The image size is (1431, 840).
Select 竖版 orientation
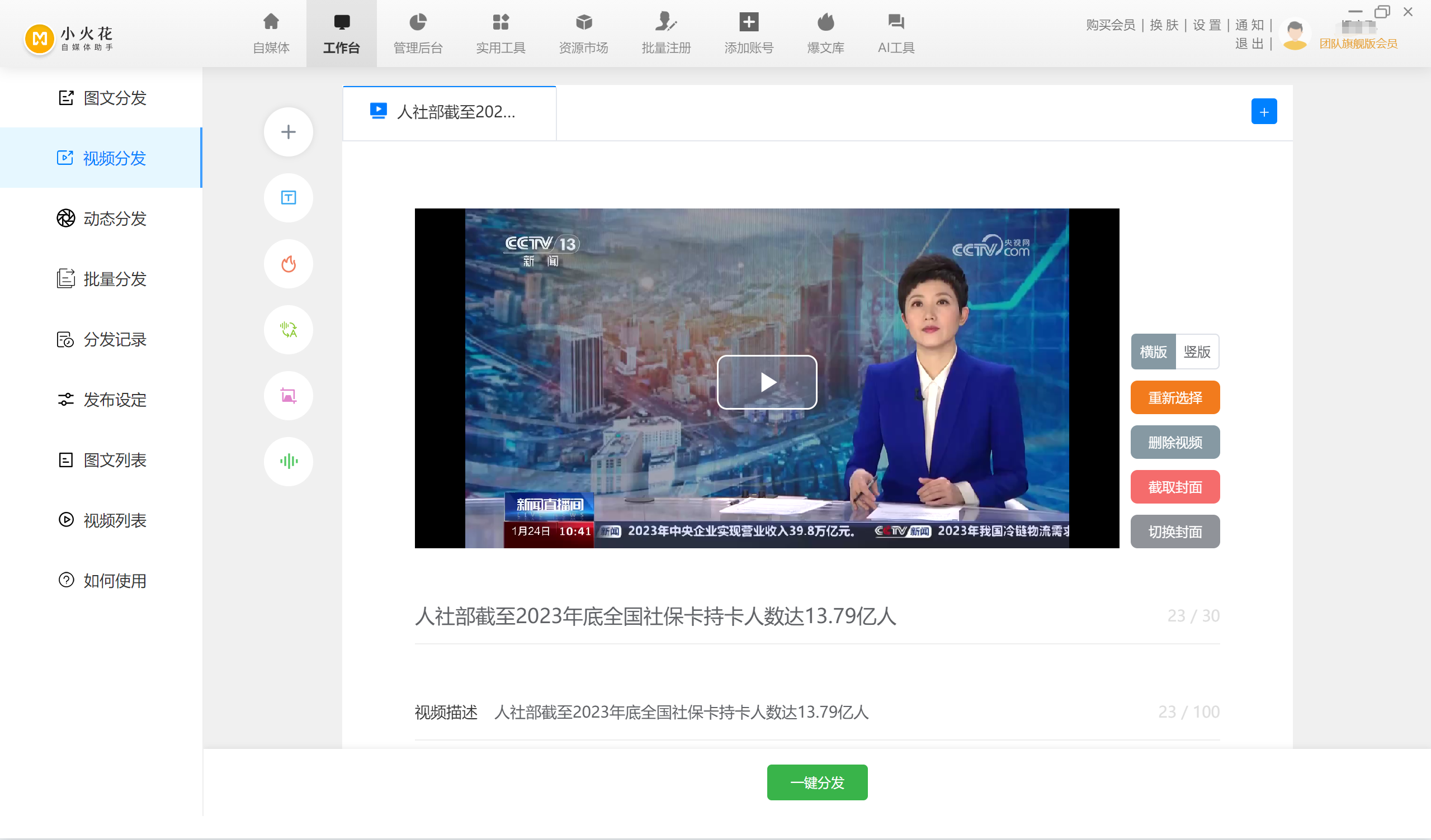pos(1197,352)
